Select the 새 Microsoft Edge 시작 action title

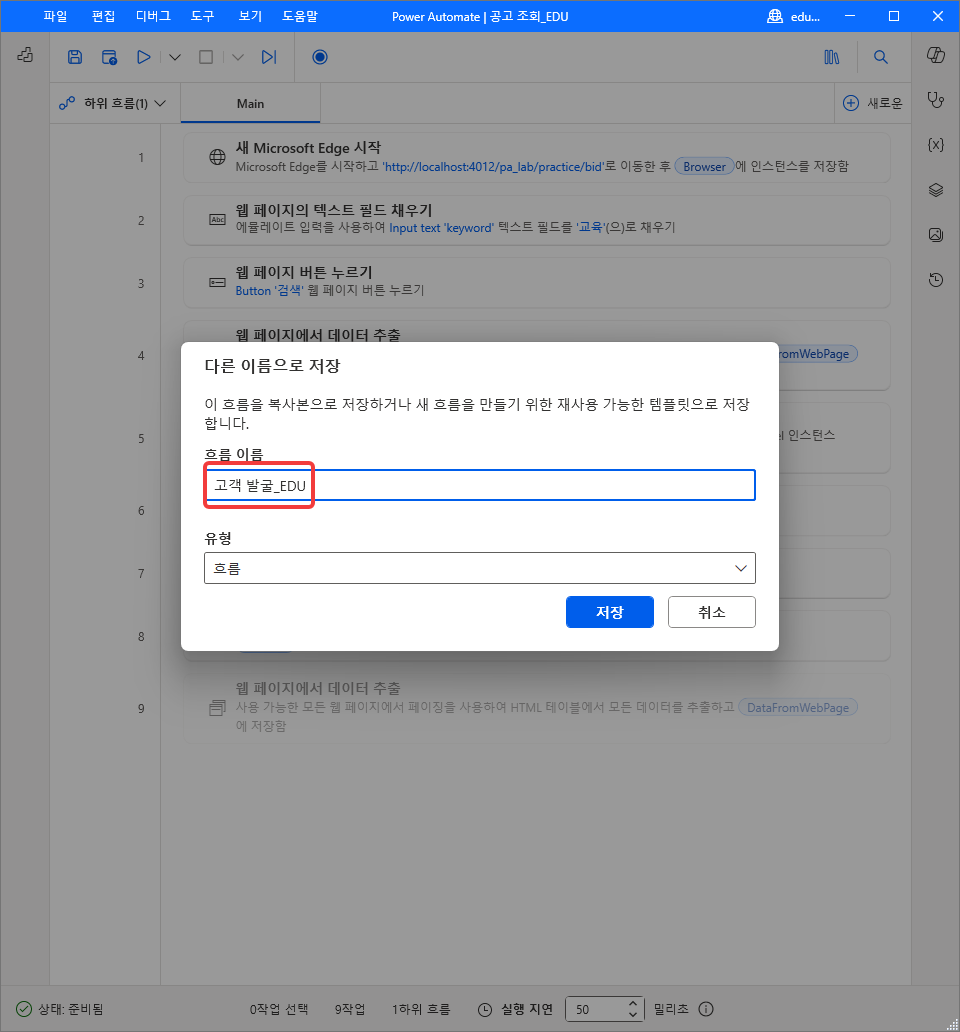[309, 147]
